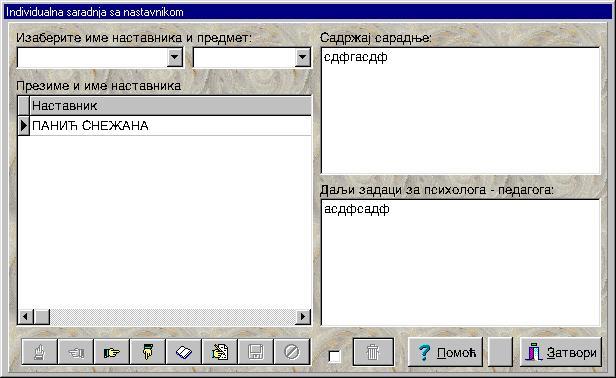Click the blank button between Помоћ and Затвори
Image resolution: width=616 pixels, height=378 pixels.
pos(501,352)
